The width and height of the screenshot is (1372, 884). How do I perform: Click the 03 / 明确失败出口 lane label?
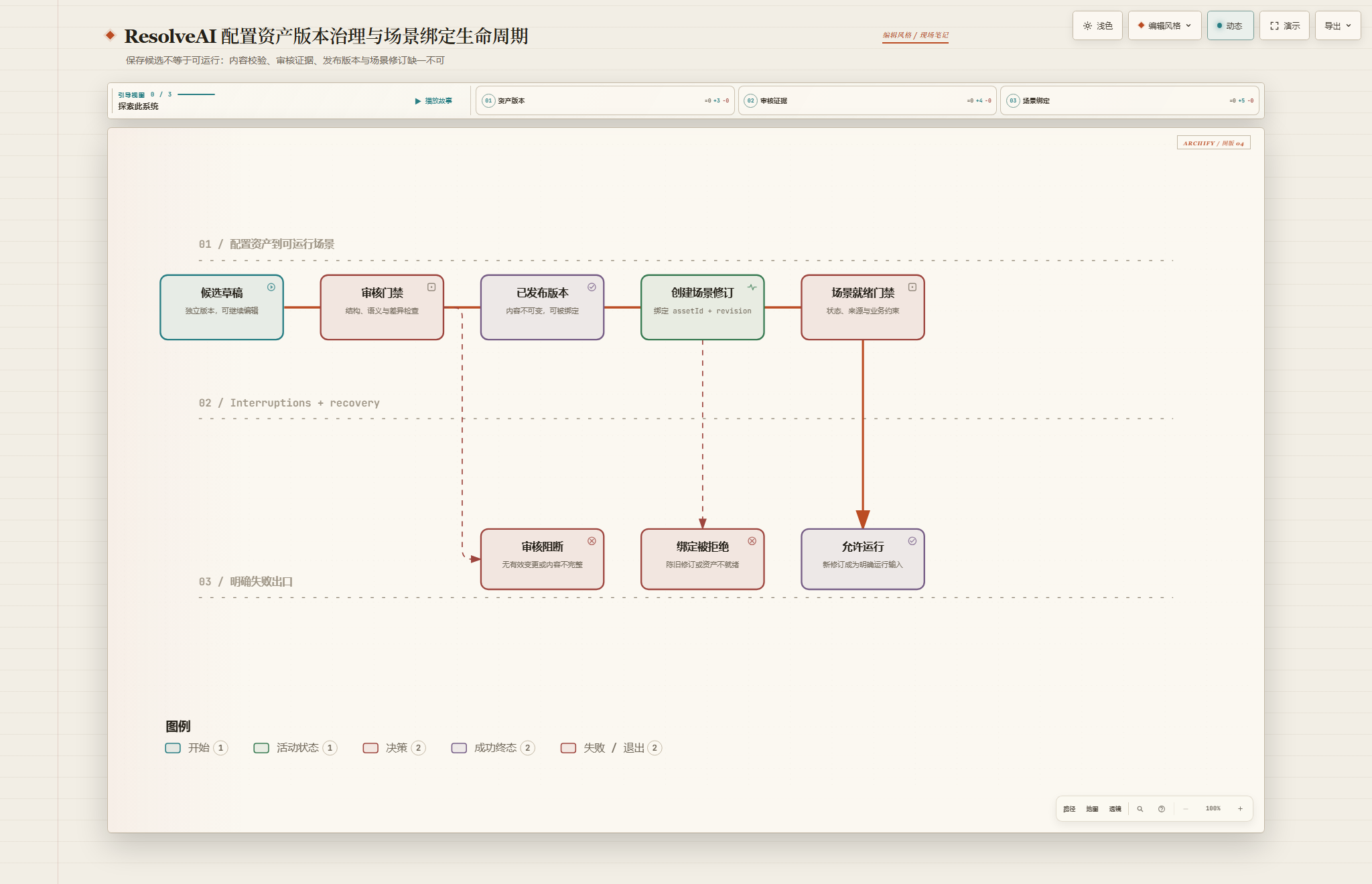point(246,581)
